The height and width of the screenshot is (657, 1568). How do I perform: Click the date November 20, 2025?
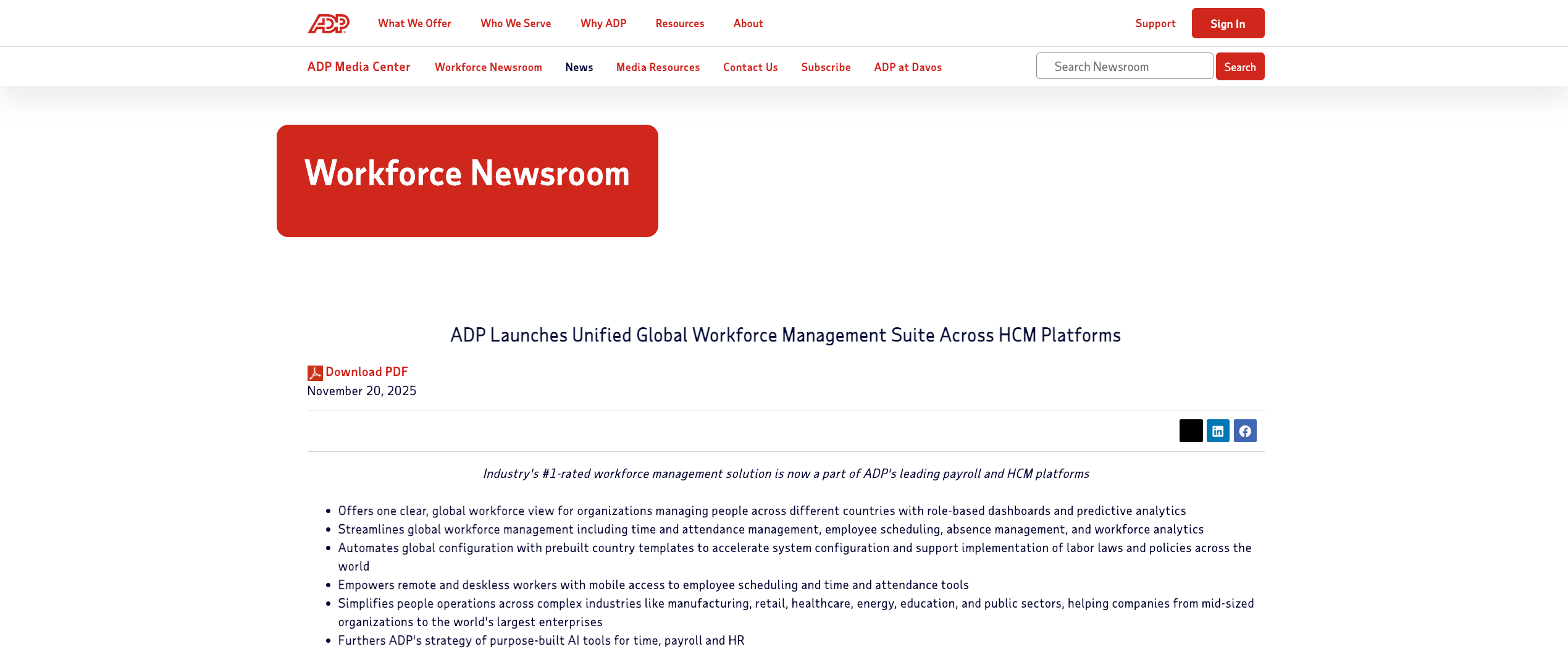pyautogui.click(x=362, y=391)
